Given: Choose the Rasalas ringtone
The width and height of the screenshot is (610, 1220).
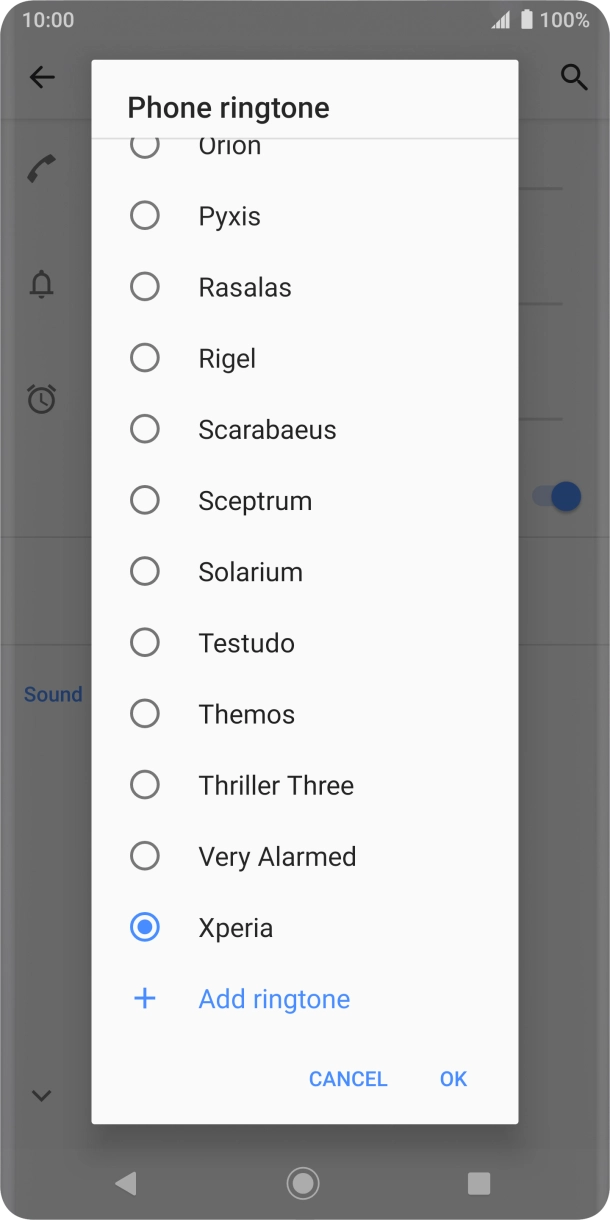Looking at the screenshot, I should pos(145,286).
